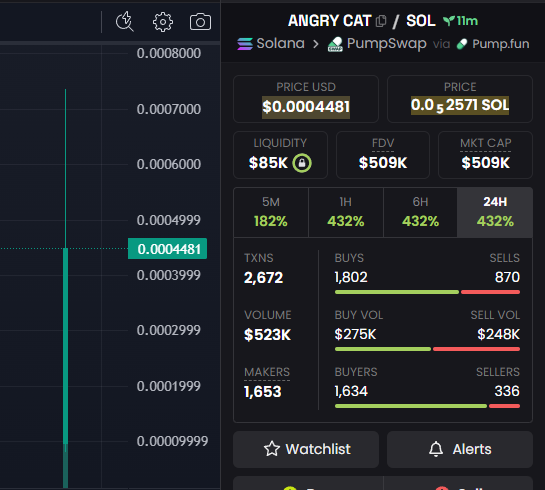Open Alerts for this pair
This screenshot has height=490, width=545.
point(459,449)
